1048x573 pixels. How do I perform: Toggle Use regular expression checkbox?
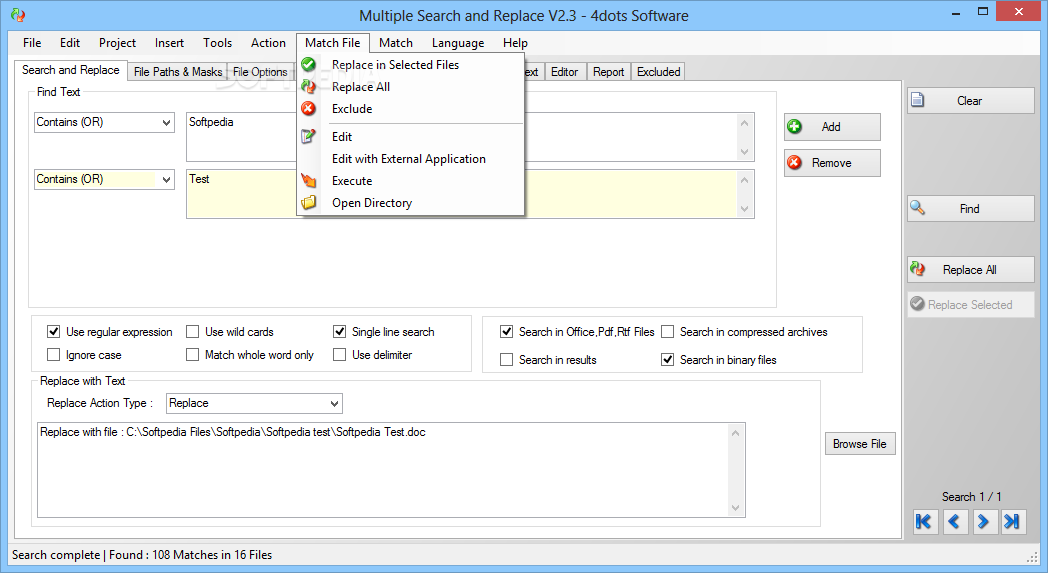(x=53, y=332)
